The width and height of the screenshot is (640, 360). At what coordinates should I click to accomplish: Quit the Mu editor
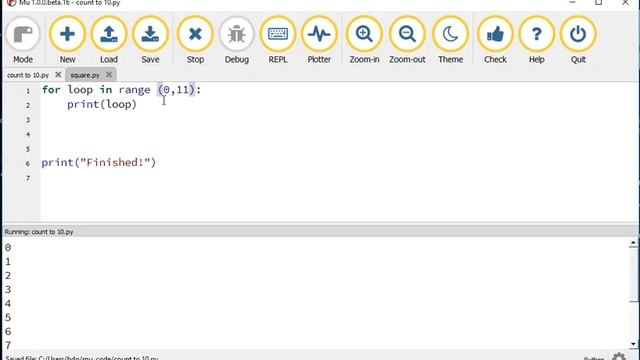pyautogui.click(x=578, y=40)
